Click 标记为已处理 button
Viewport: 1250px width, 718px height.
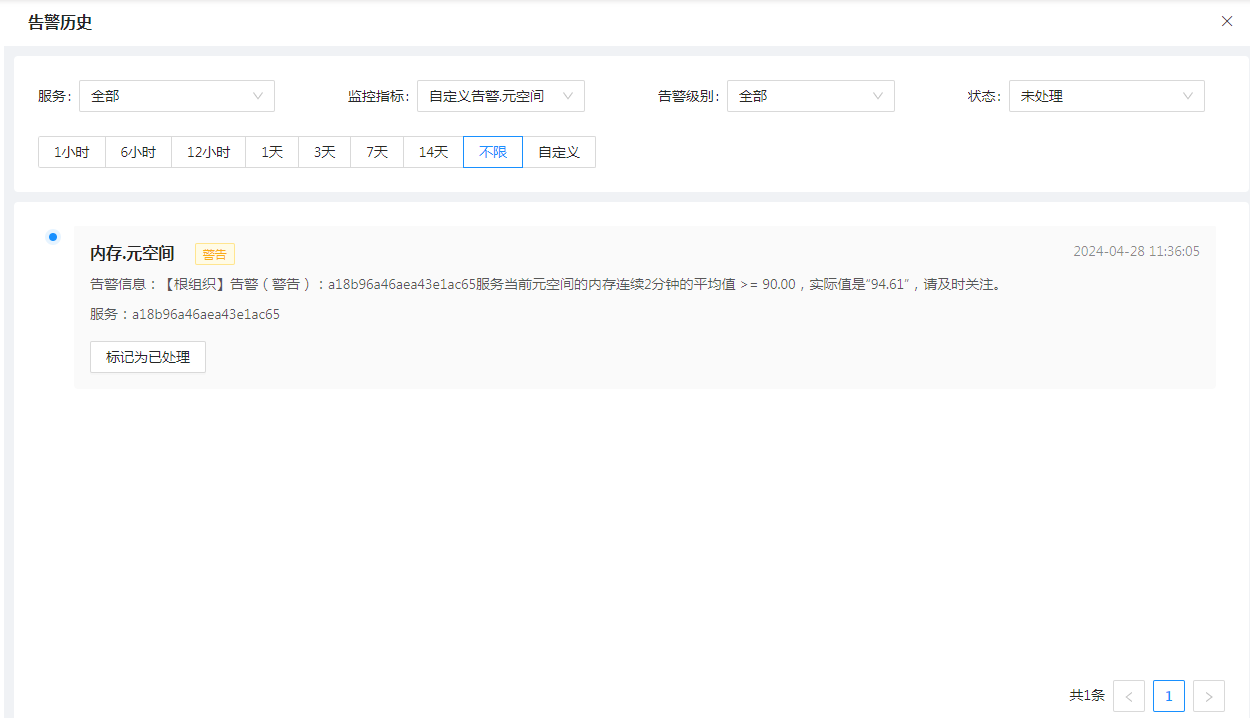pyautogui.click(x=148, y=357)
